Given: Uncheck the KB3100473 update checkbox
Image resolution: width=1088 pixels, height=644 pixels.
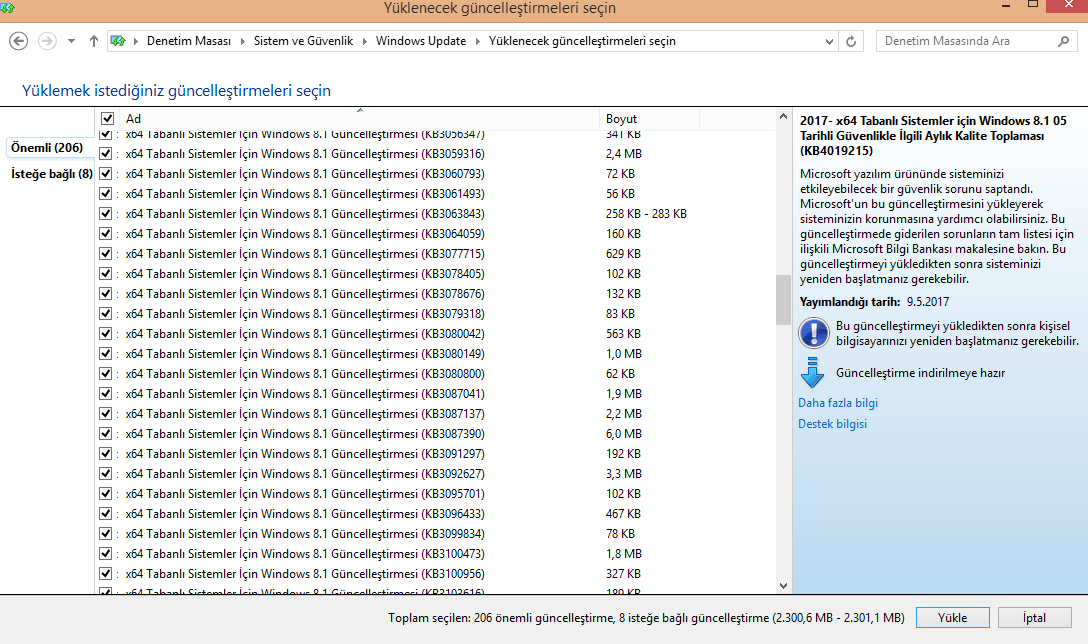Looking at the screenshot, I should pos(105,553).
